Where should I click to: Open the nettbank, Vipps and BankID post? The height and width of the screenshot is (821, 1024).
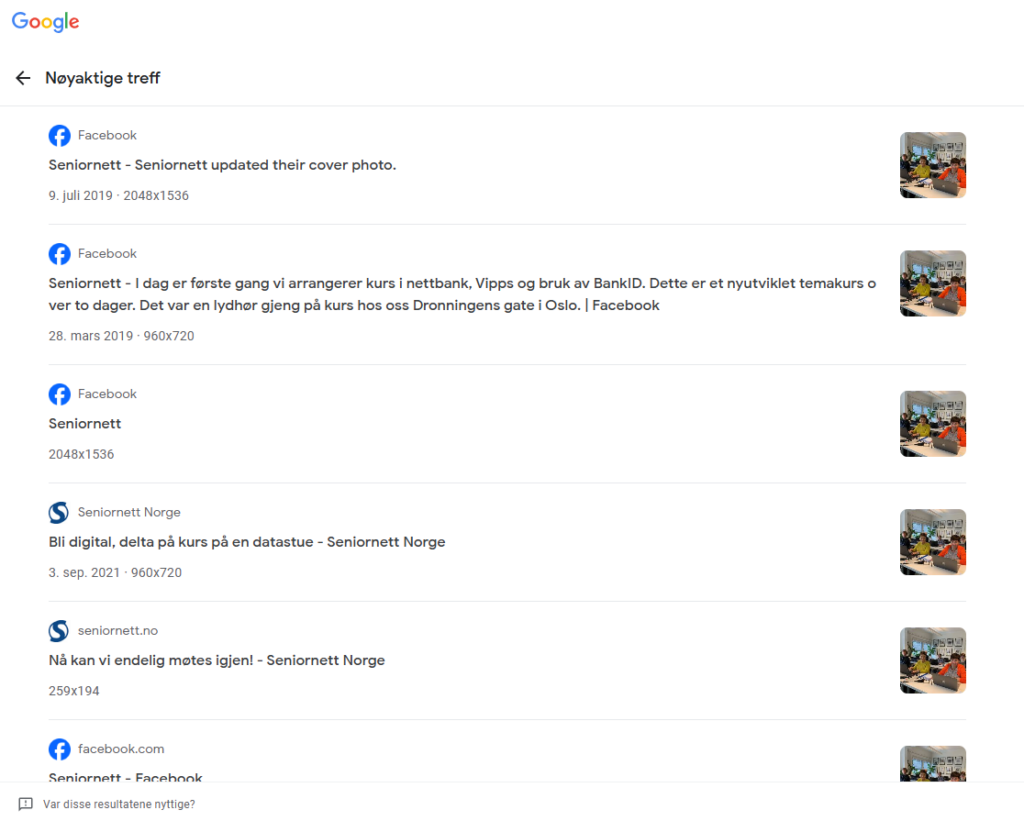click(x=460, y=294)
